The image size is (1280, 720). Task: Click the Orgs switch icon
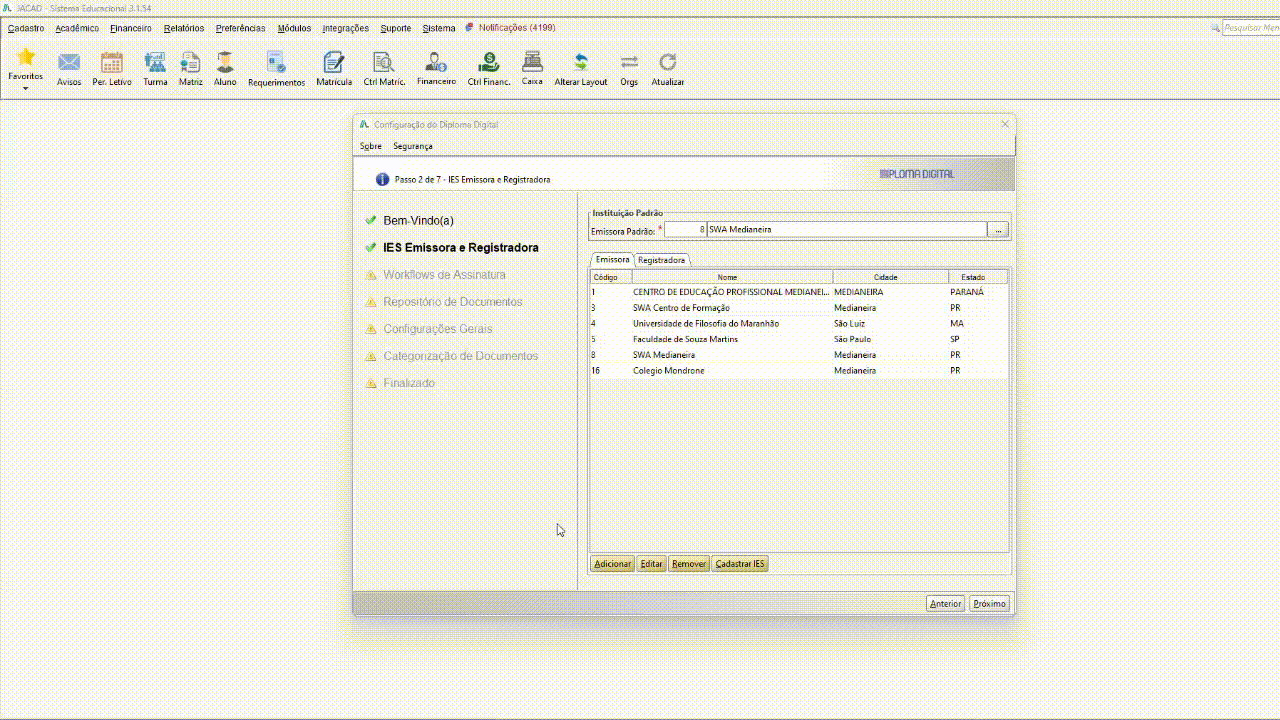(629, 63)
